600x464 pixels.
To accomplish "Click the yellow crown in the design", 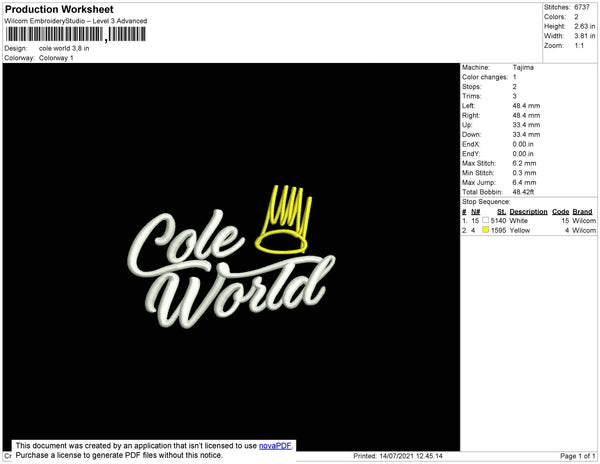I will (x=283, y=219).
